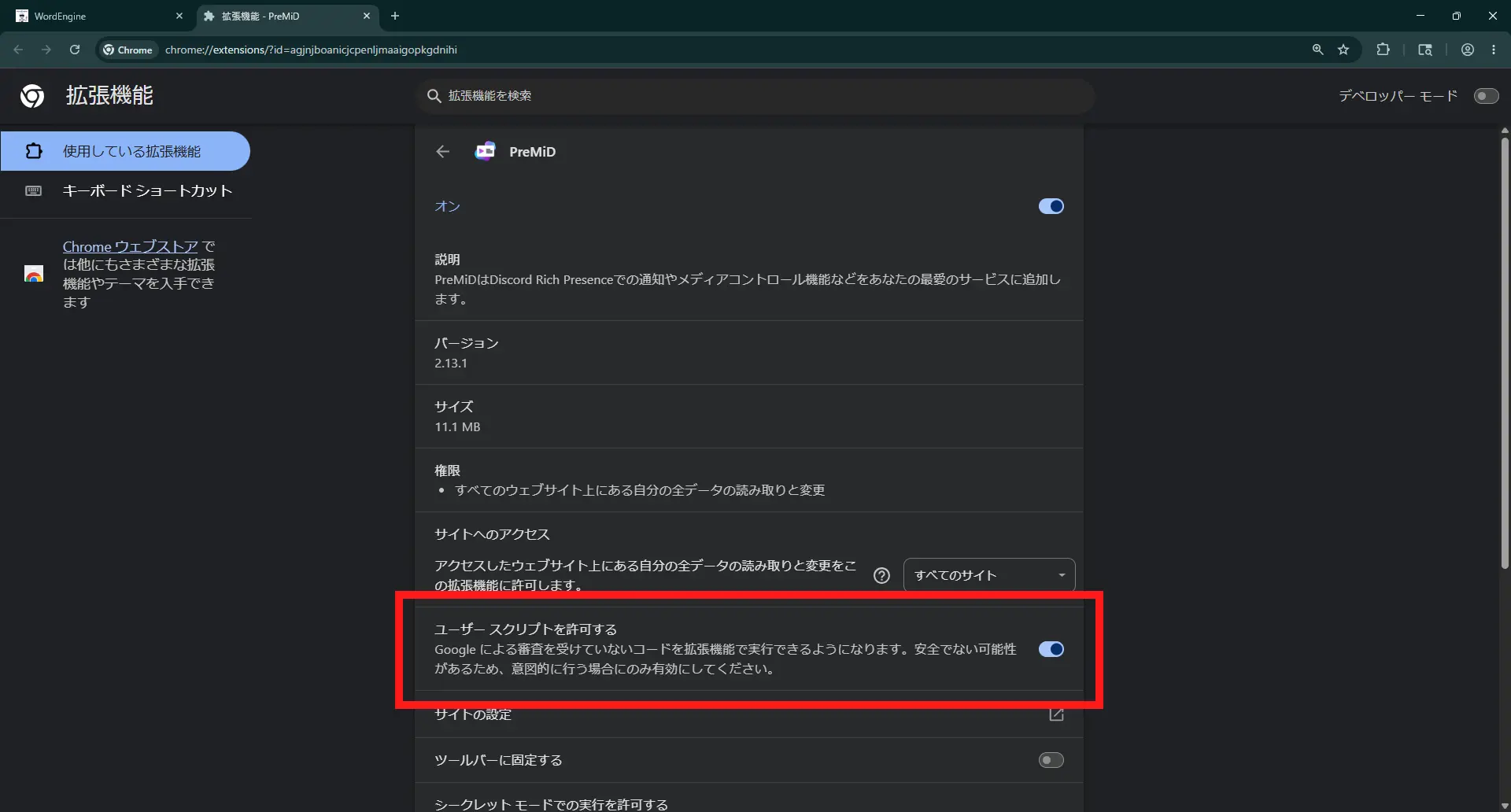The image size is (1511, 812).
Task: Click the scrollbar down arrow
Action: point(1505,806)
